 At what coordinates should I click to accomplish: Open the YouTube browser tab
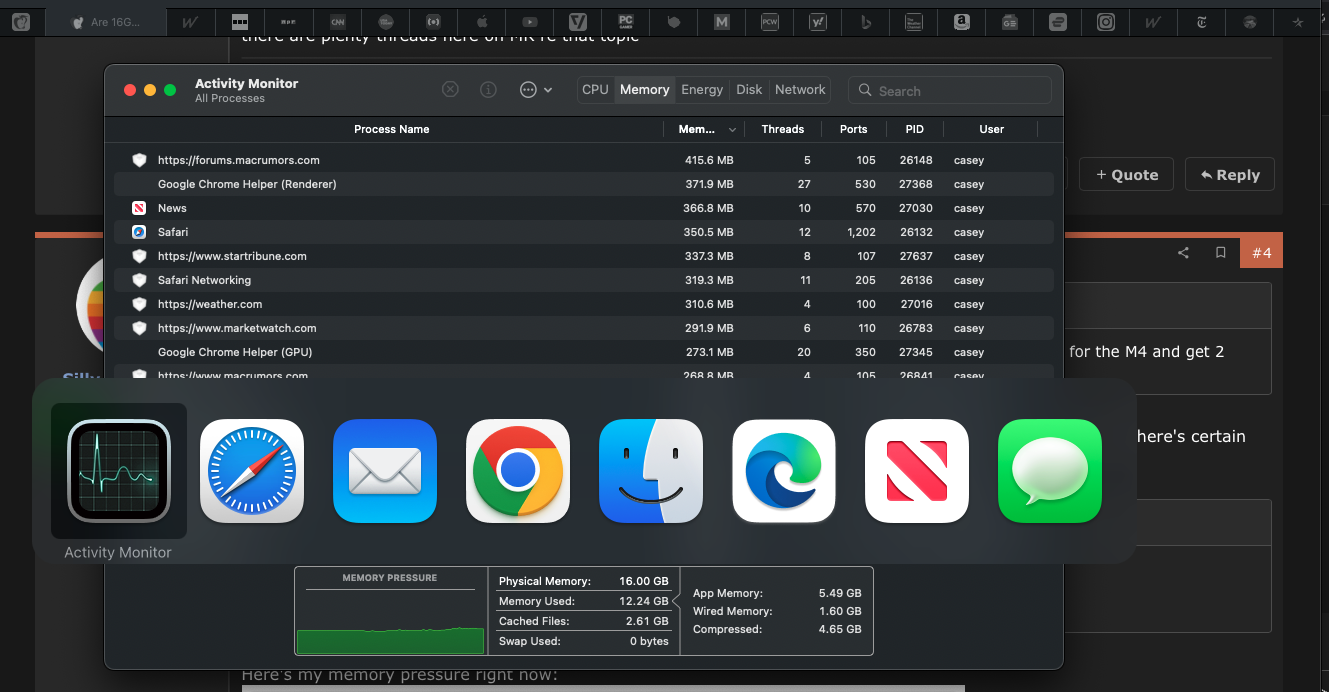coord(529,21)
